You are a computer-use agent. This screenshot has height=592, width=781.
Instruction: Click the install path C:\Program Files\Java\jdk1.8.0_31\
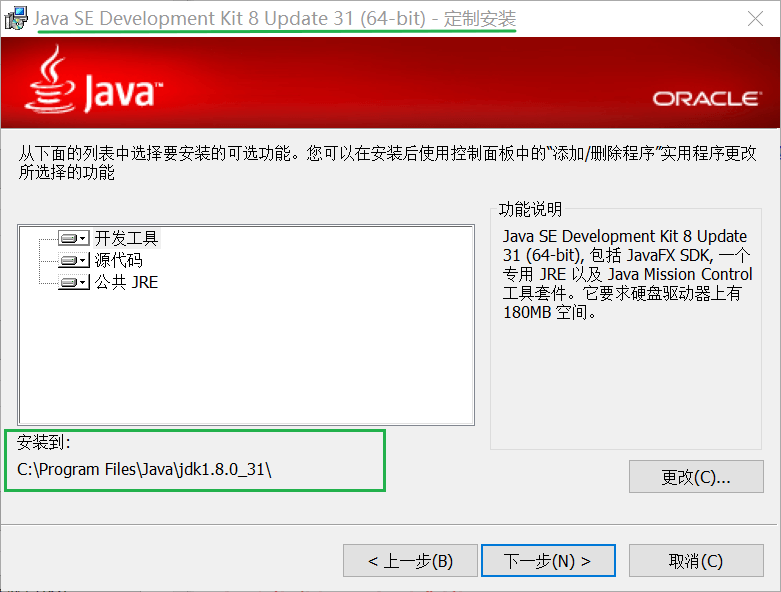click(144, 470)
